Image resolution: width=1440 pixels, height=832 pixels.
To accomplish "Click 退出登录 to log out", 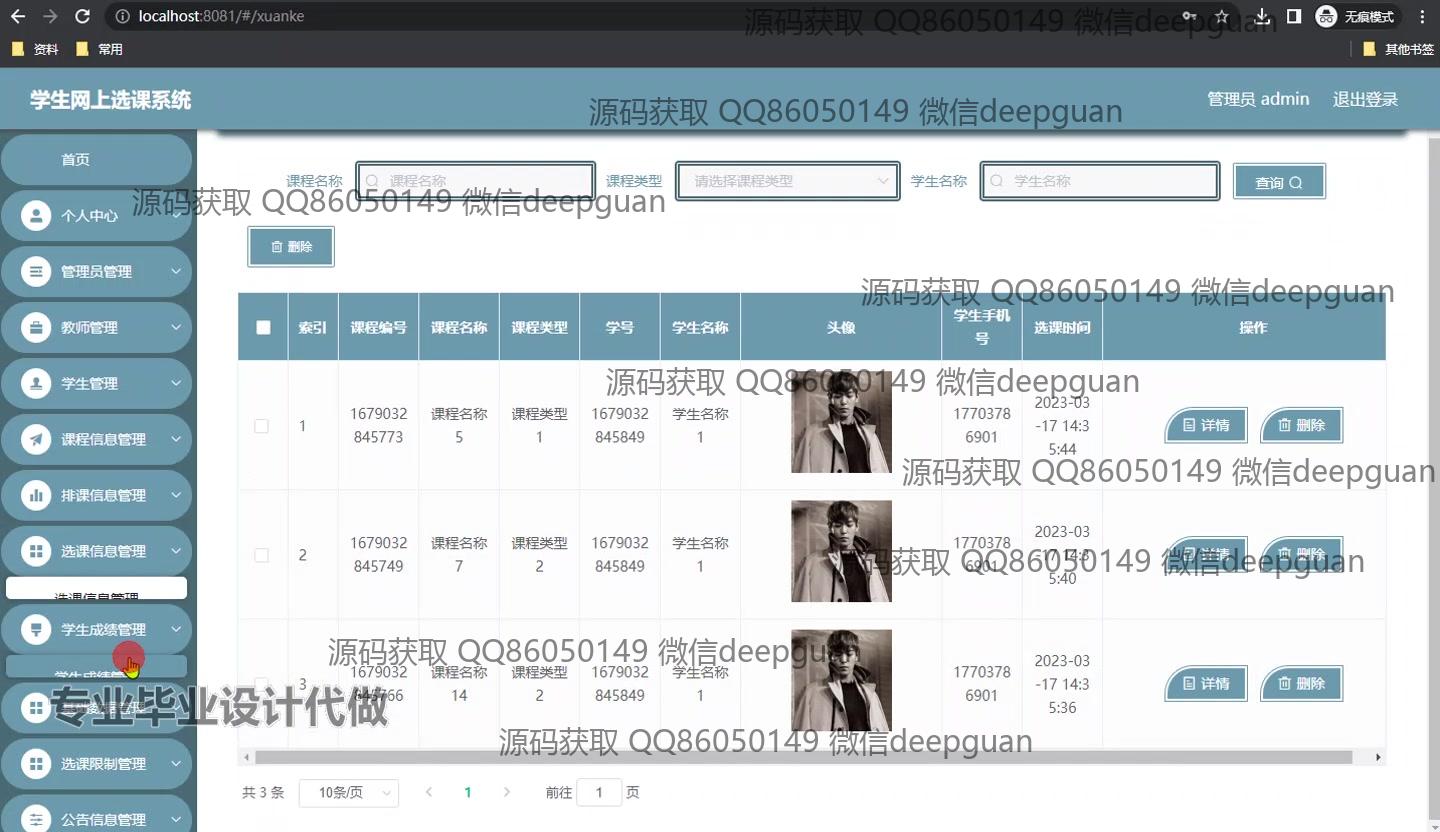I will [x=1365, y=99].
